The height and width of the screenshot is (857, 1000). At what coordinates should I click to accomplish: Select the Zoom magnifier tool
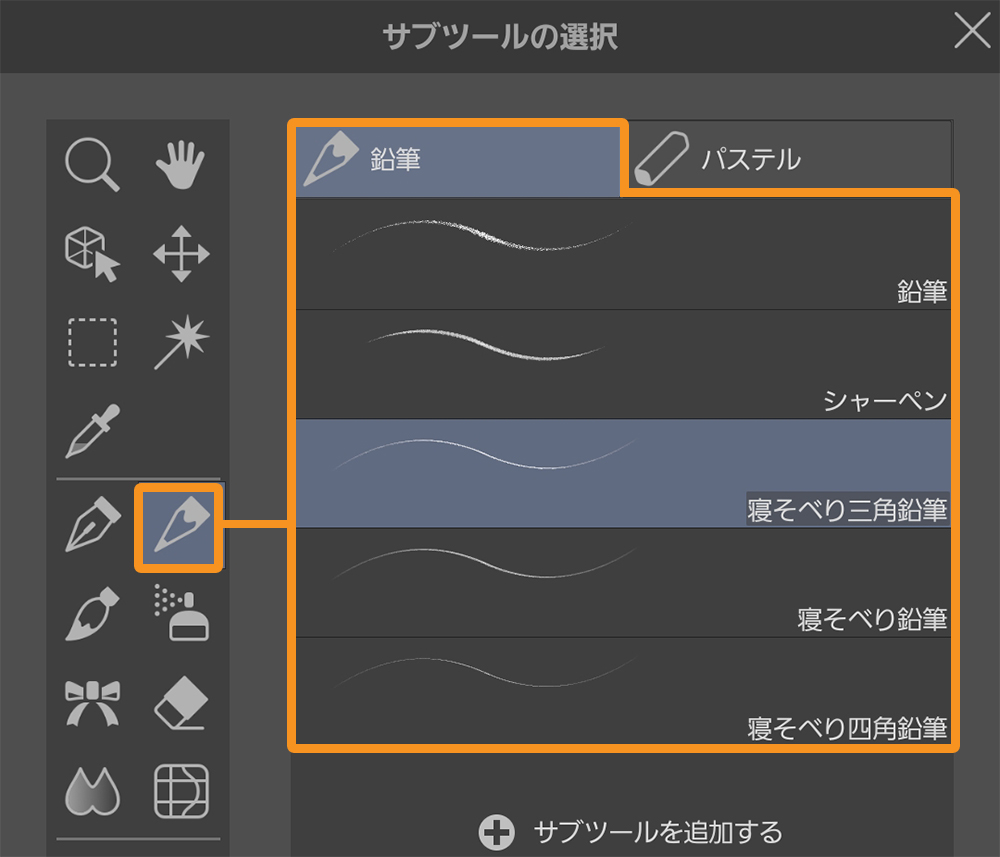coord(93,165)
